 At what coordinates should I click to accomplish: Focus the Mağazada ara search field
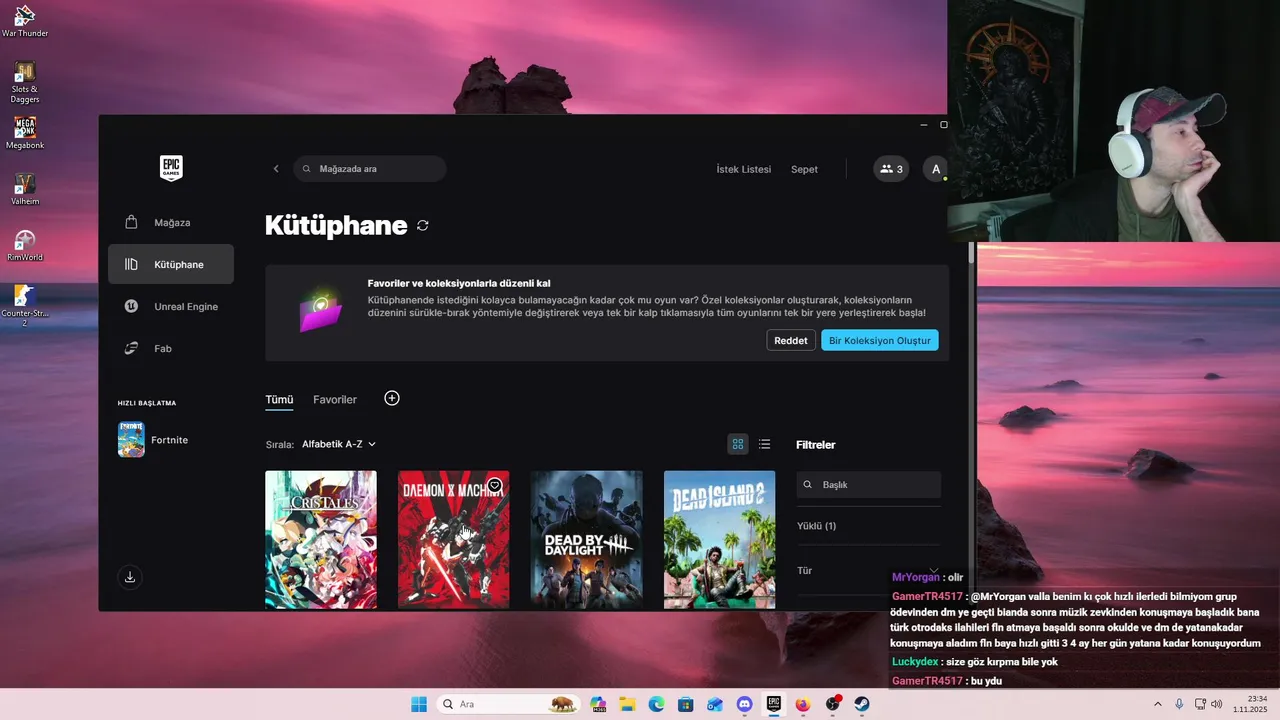coord(370,169)
